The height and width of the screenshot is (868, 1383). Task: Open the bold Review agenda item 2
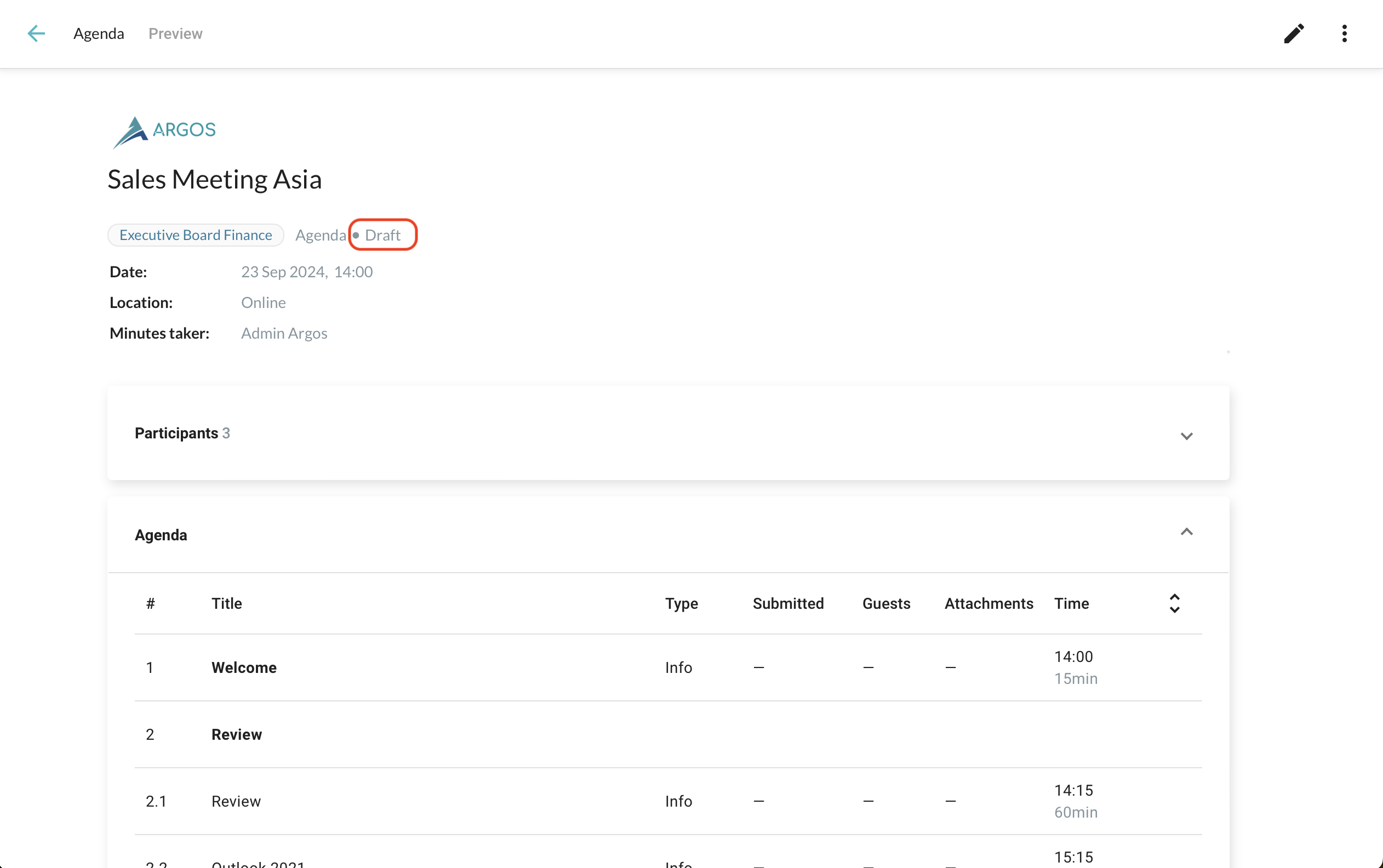click(x=236, y=734)
